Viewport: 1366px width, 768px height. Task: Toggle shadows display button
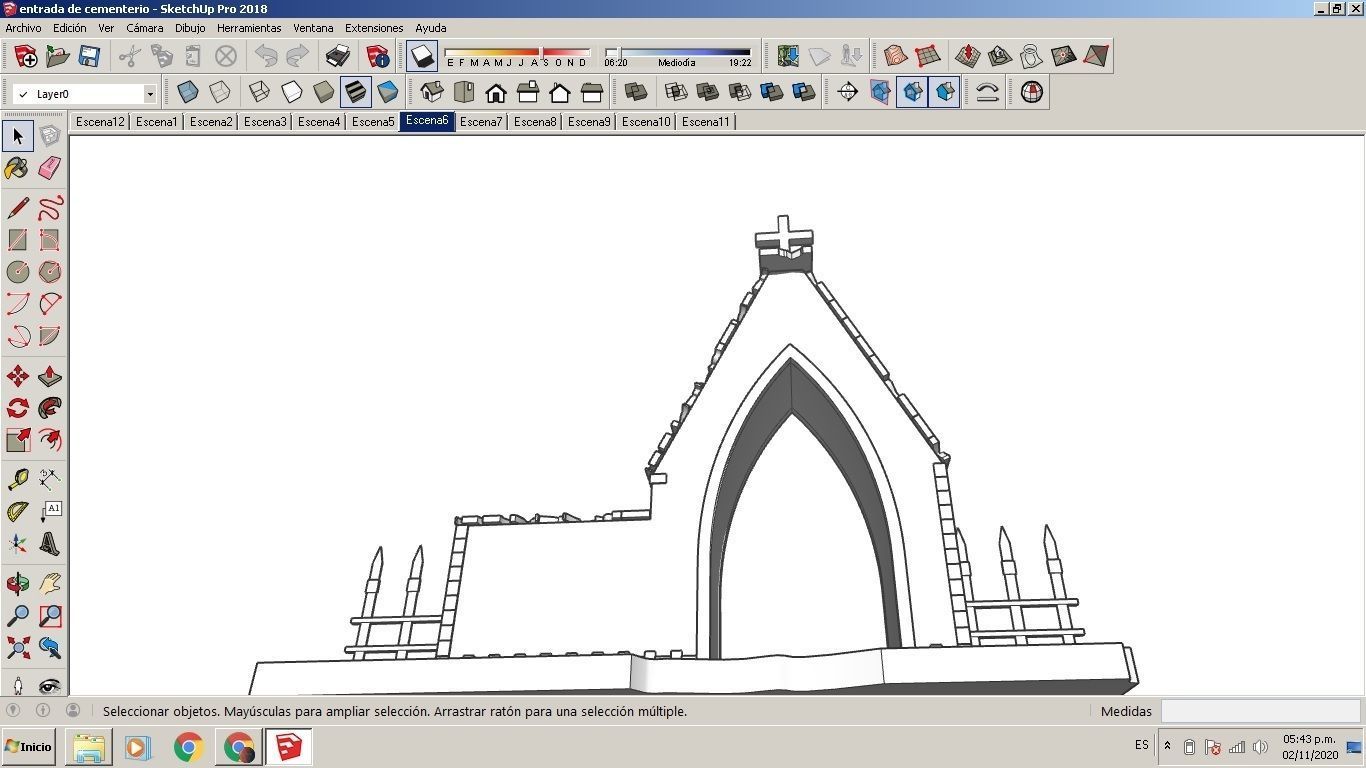coord(422,56)
